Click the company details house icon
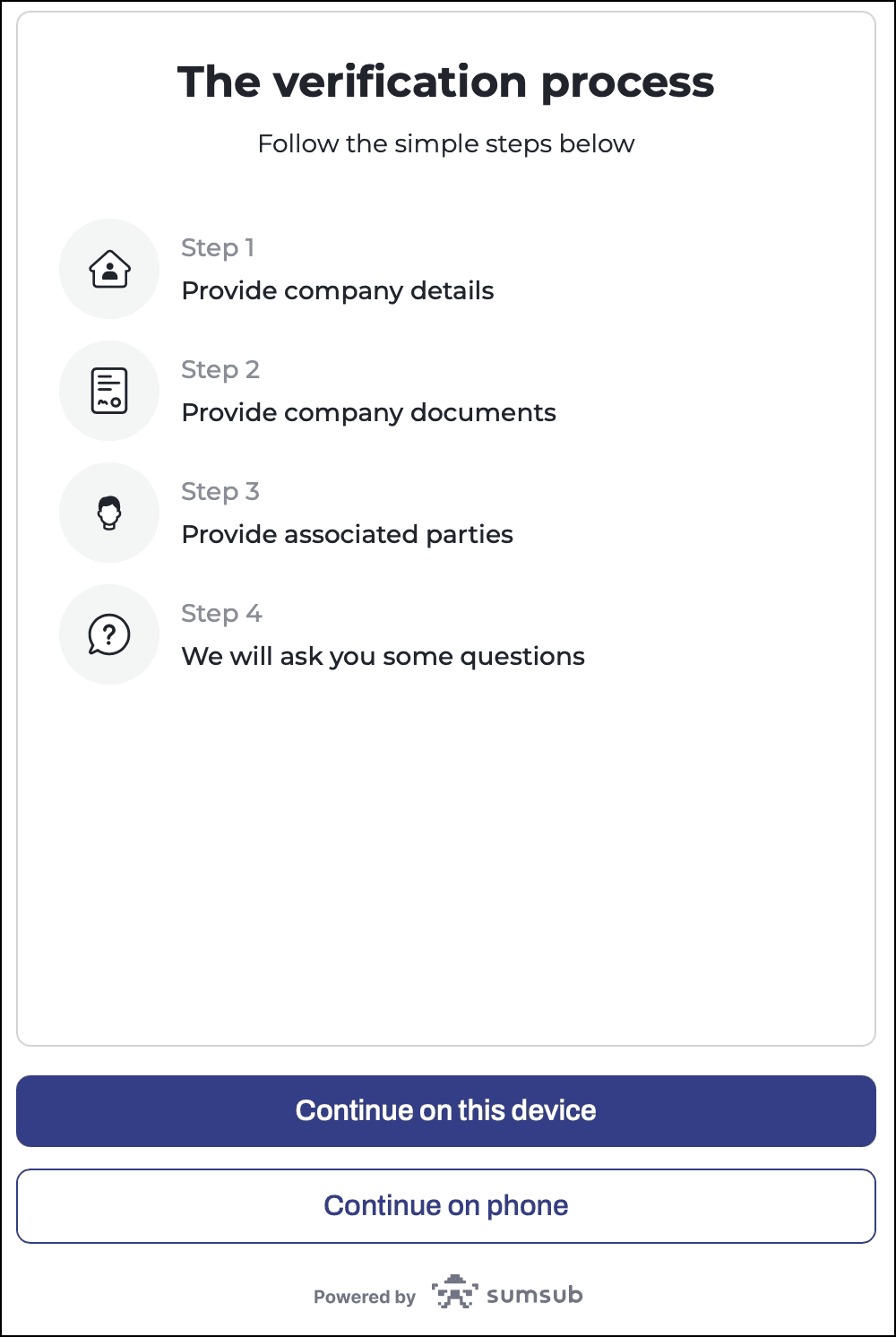This screenshot has height=1337, width=896. point(109,269)
